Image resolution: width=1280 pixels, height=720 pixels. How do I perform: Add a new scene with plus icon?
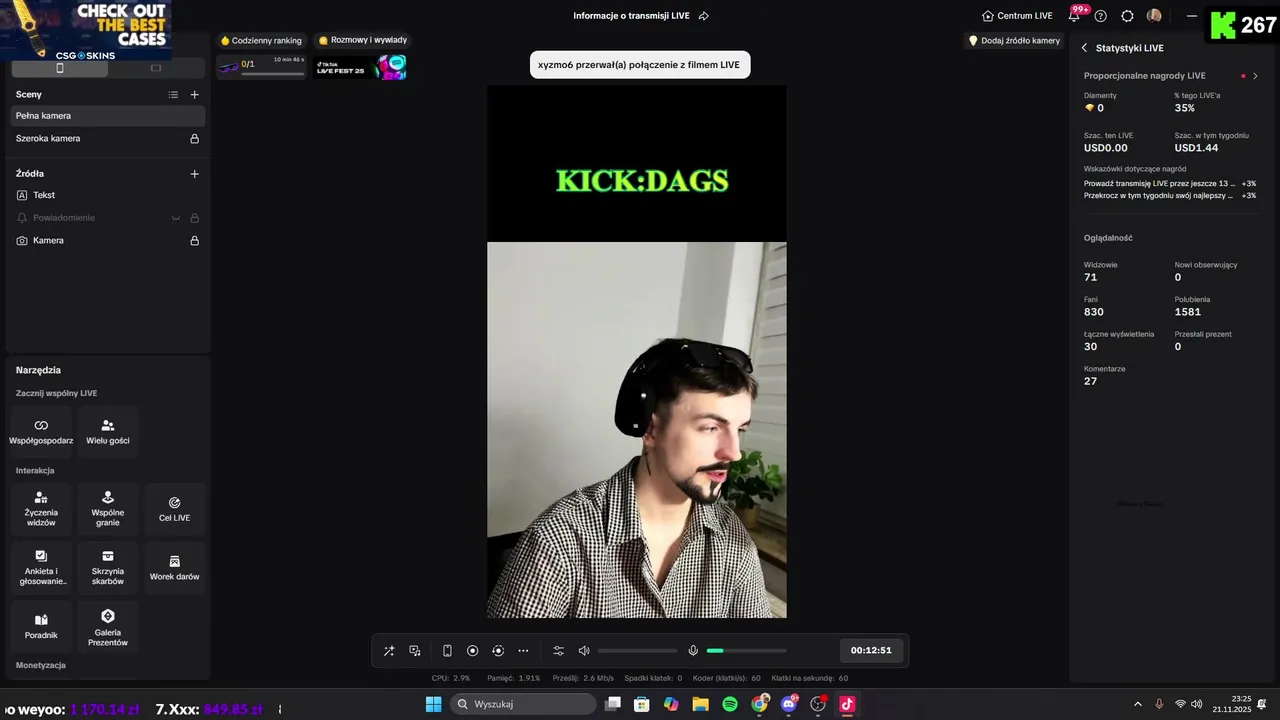coord(195,94)
